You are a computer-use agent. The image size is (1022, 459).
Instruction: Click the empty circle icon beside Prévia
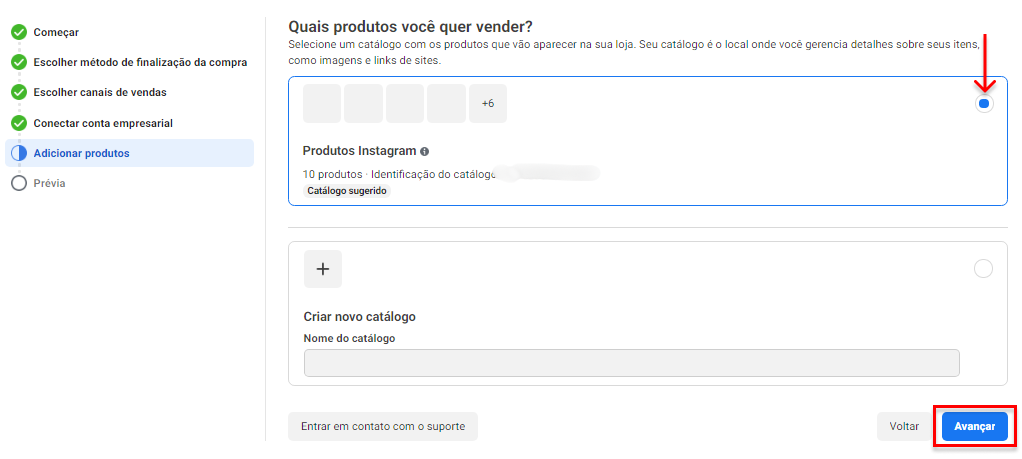(x=18, y=183)
